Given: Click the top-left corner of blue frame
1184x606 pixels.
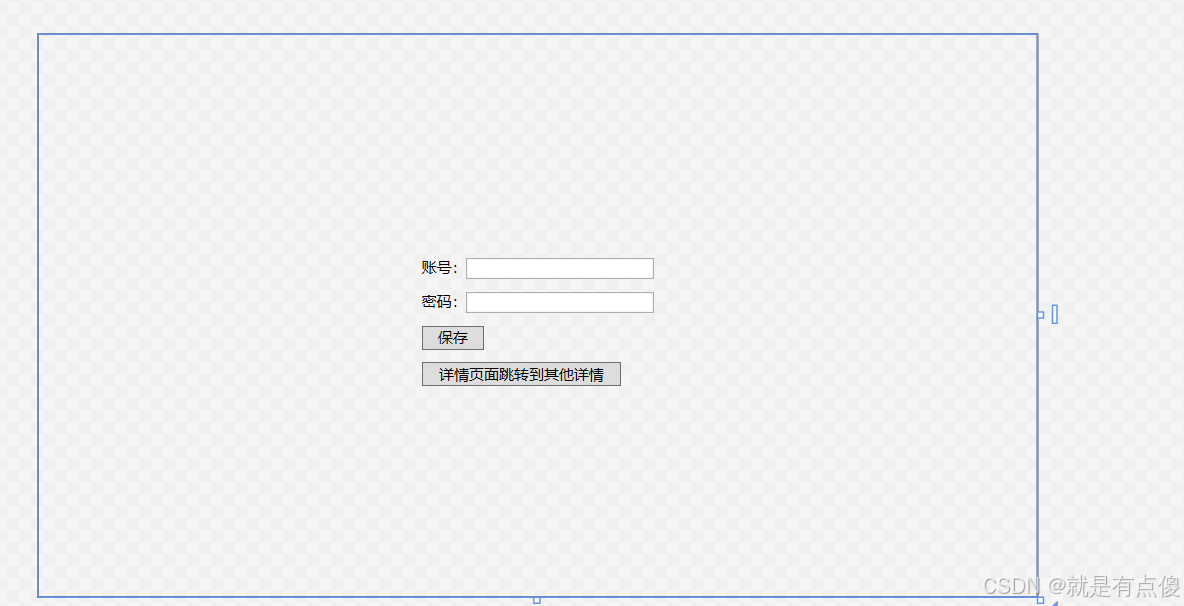Looking at the screenshot, I should click(x=38, y=34).
